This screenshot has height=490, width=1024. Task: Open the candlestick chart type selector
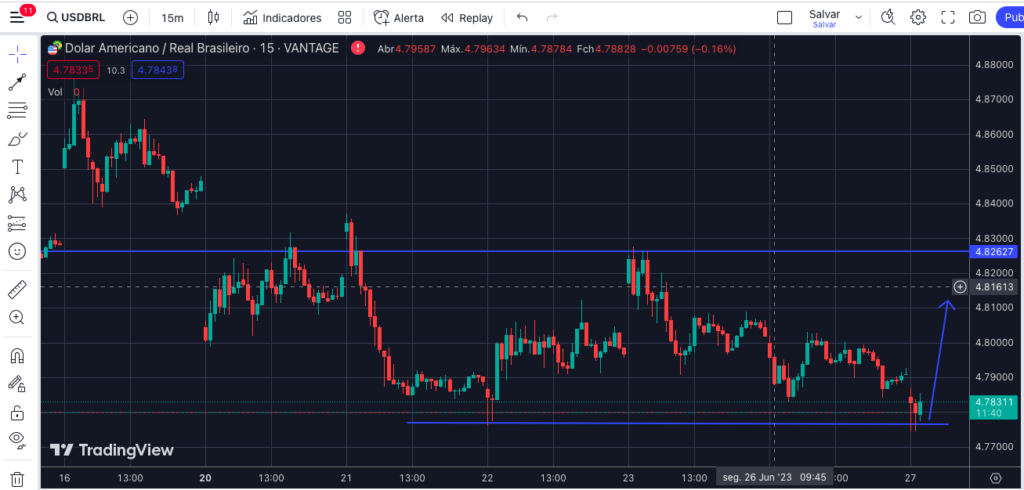(x=213, y=18)
